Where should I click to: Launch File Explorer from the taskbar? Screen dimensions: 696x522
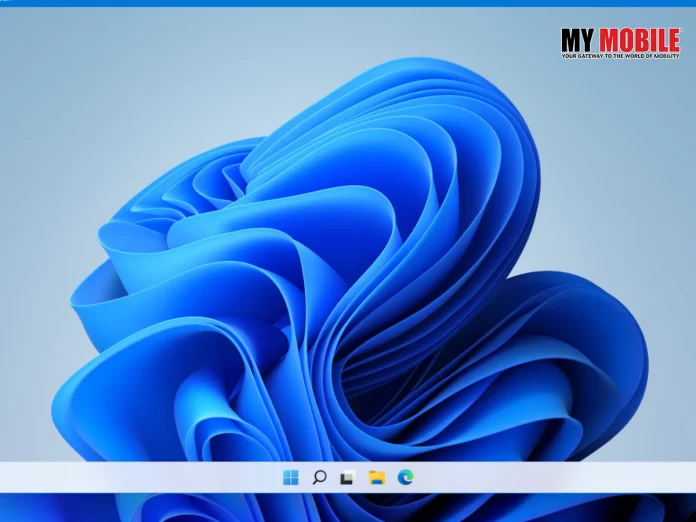(377, 478)
